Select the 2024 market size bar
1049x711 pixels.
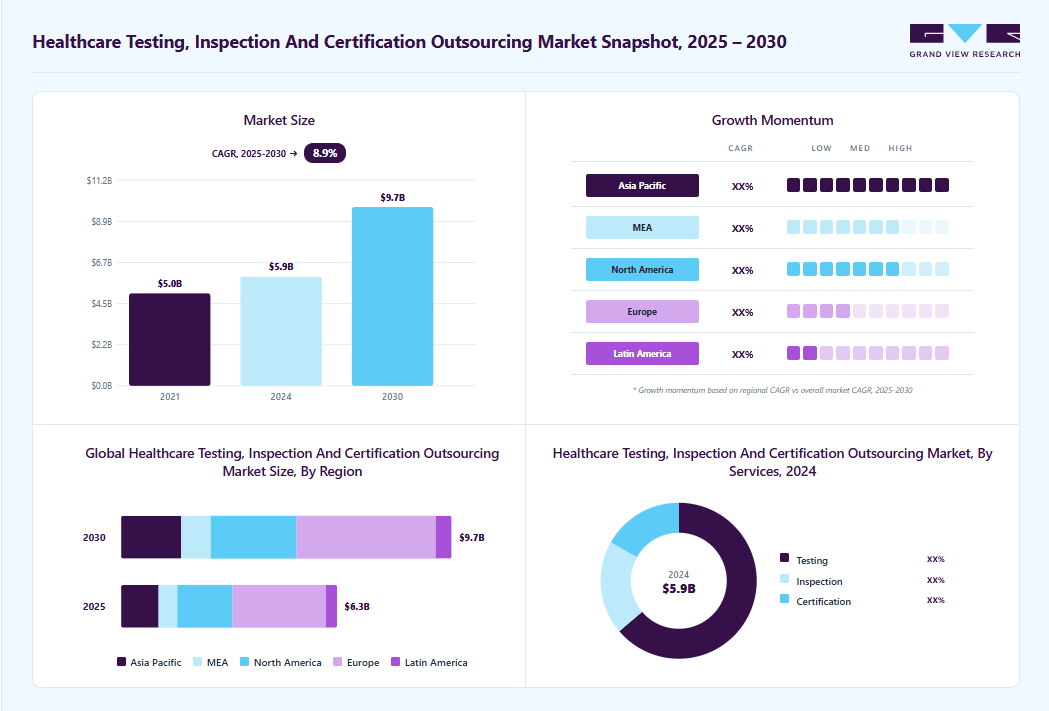click(281, 332)
